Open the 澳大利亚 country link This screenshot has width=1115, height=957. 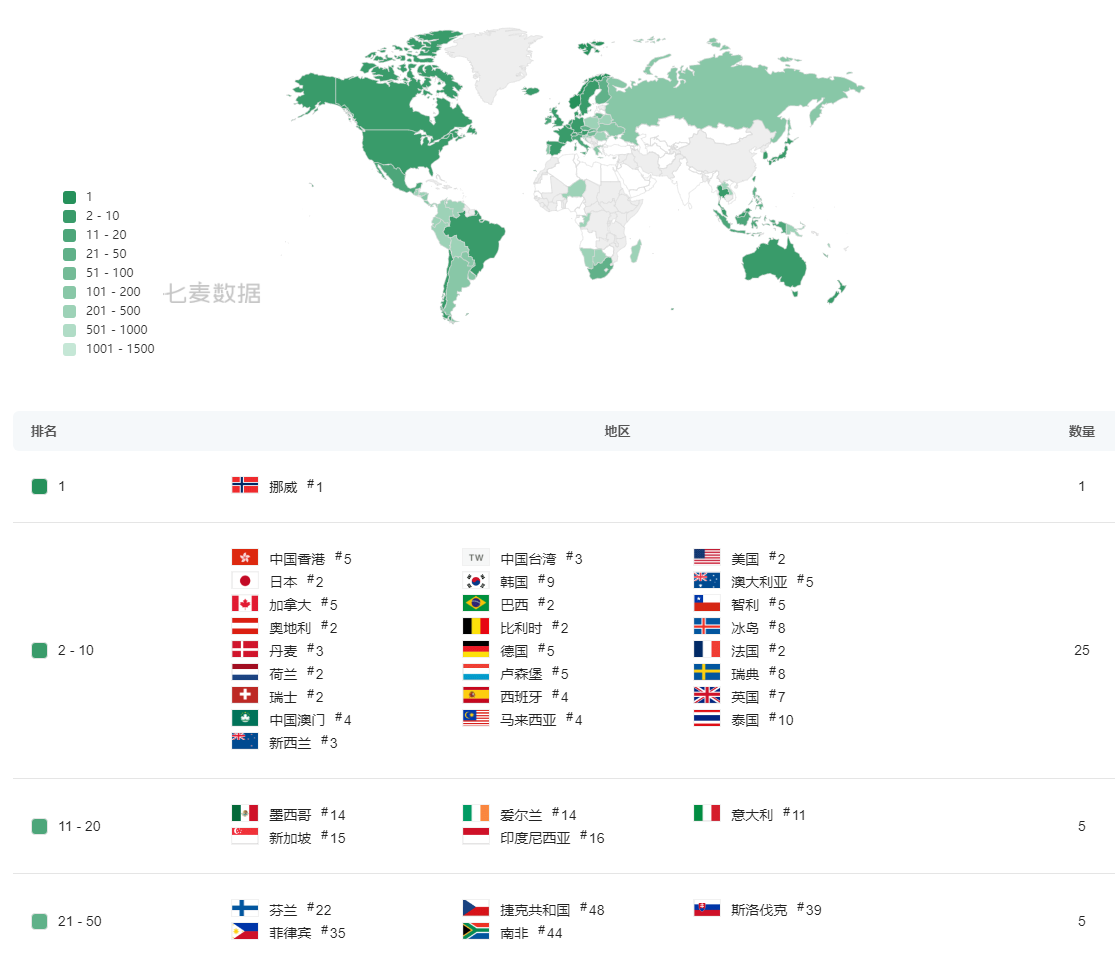tap(759, 582)
